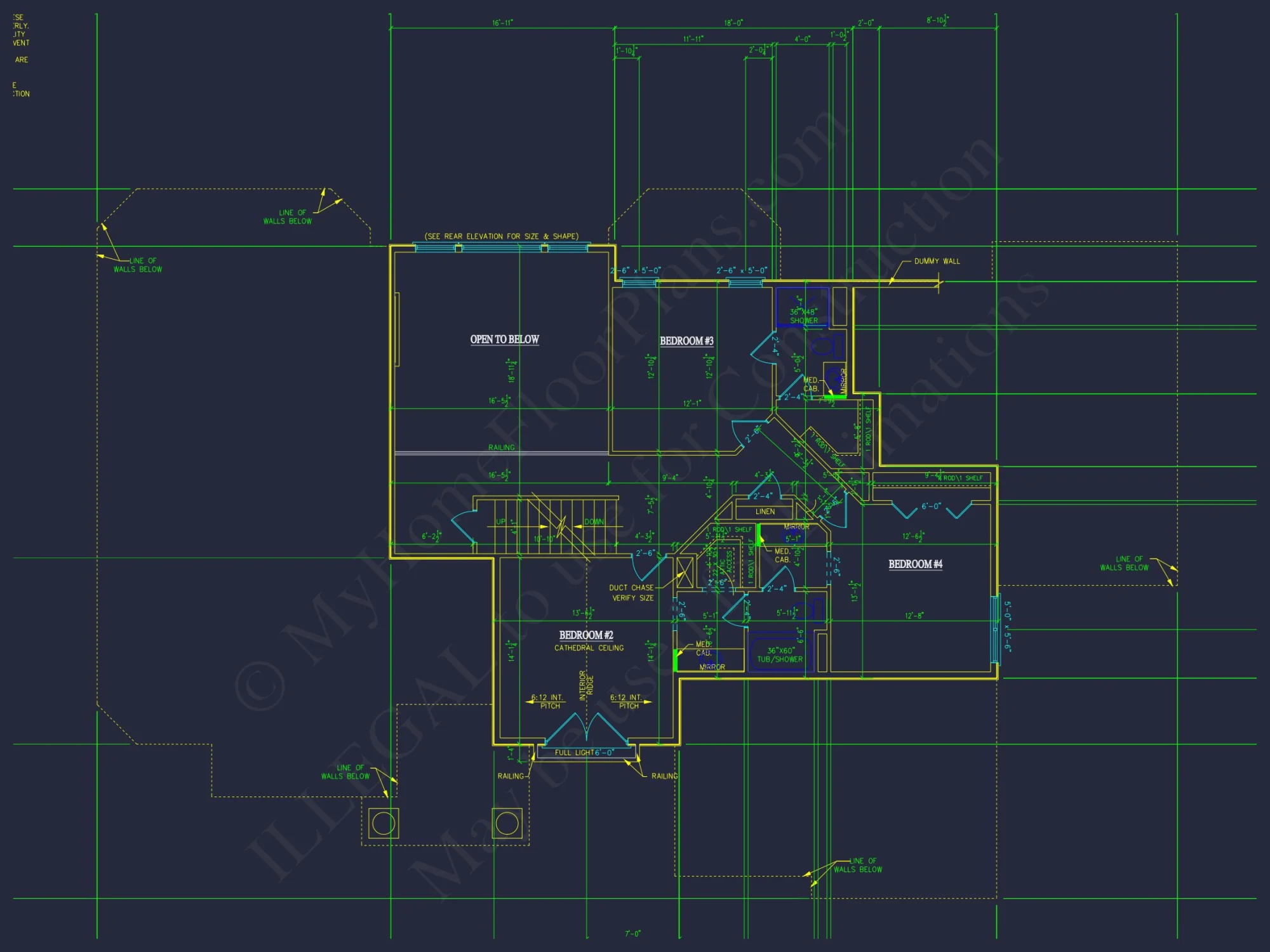Click the BEDROOM #4 room label
This screenshot has width=1270, height=952.
(x=915, y=564)
